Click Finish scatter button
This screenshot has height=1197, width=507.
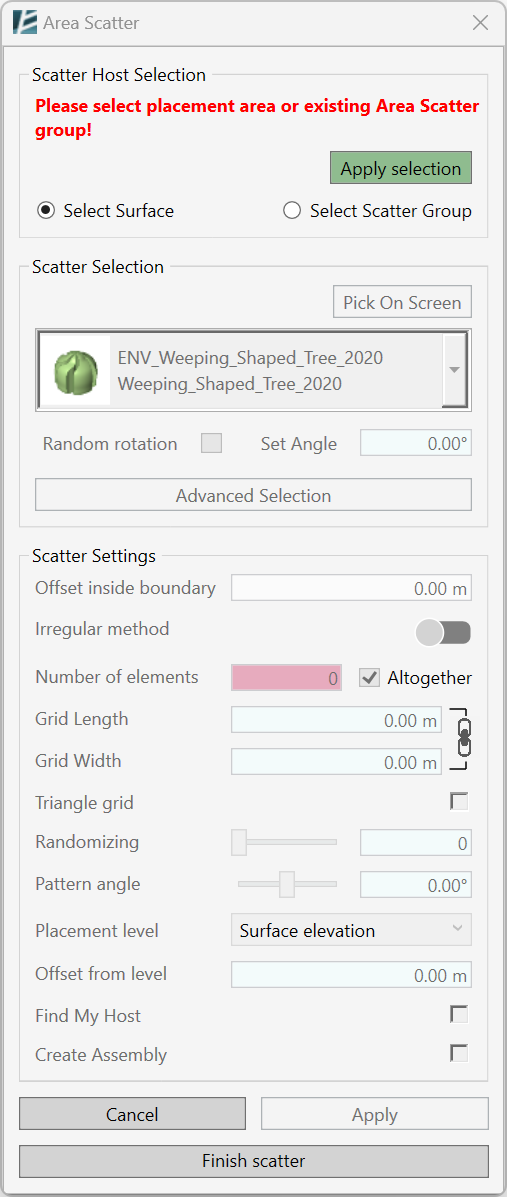pyautogui.click(x=254, y=1161)
